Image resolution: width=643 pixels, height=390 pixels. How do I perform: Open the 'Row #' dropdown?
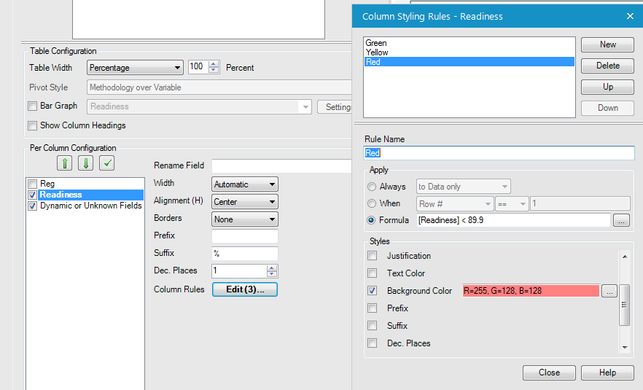coord(454,204)
